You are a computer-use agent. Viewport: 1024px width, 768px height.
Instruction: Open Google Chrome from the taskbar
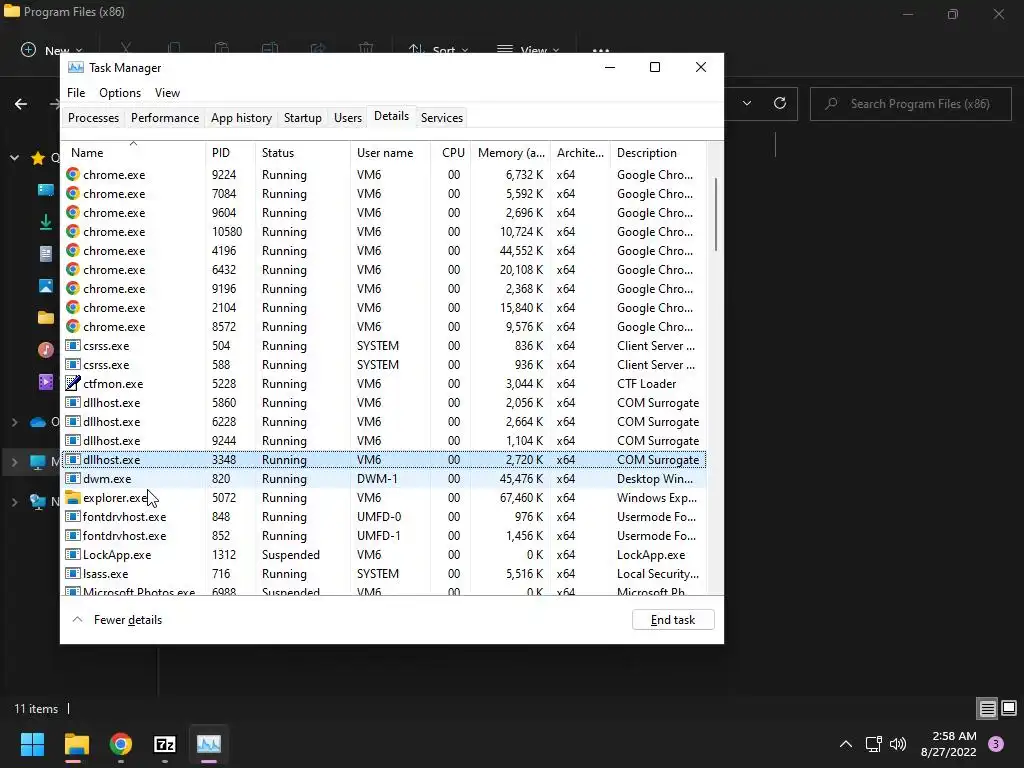121,744
